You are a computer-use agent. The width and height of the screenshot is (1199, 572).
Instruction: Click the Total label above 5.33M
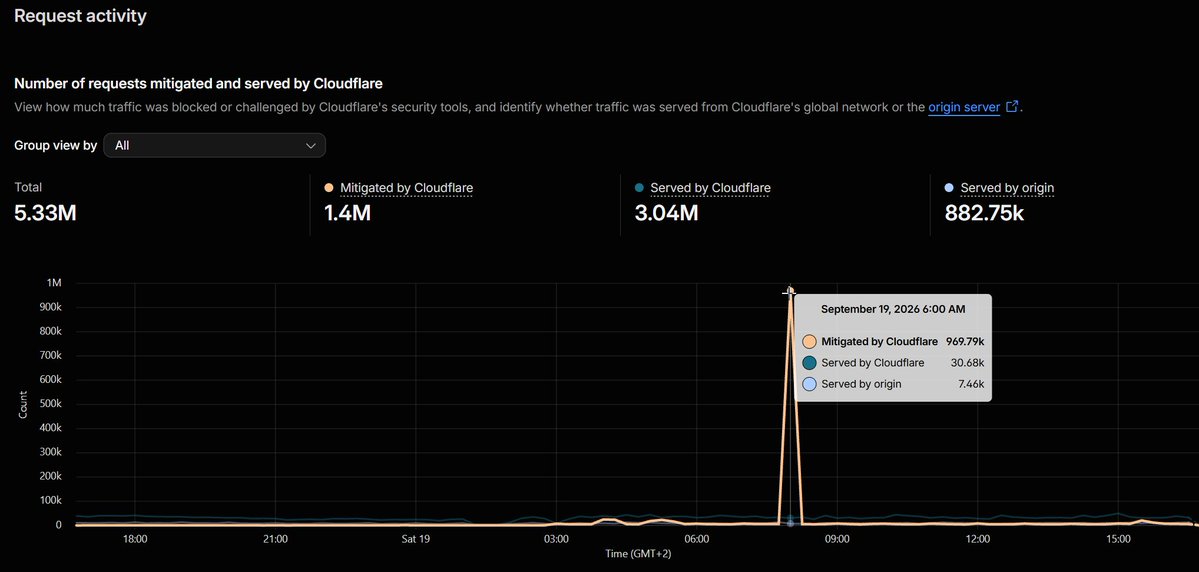28,187
